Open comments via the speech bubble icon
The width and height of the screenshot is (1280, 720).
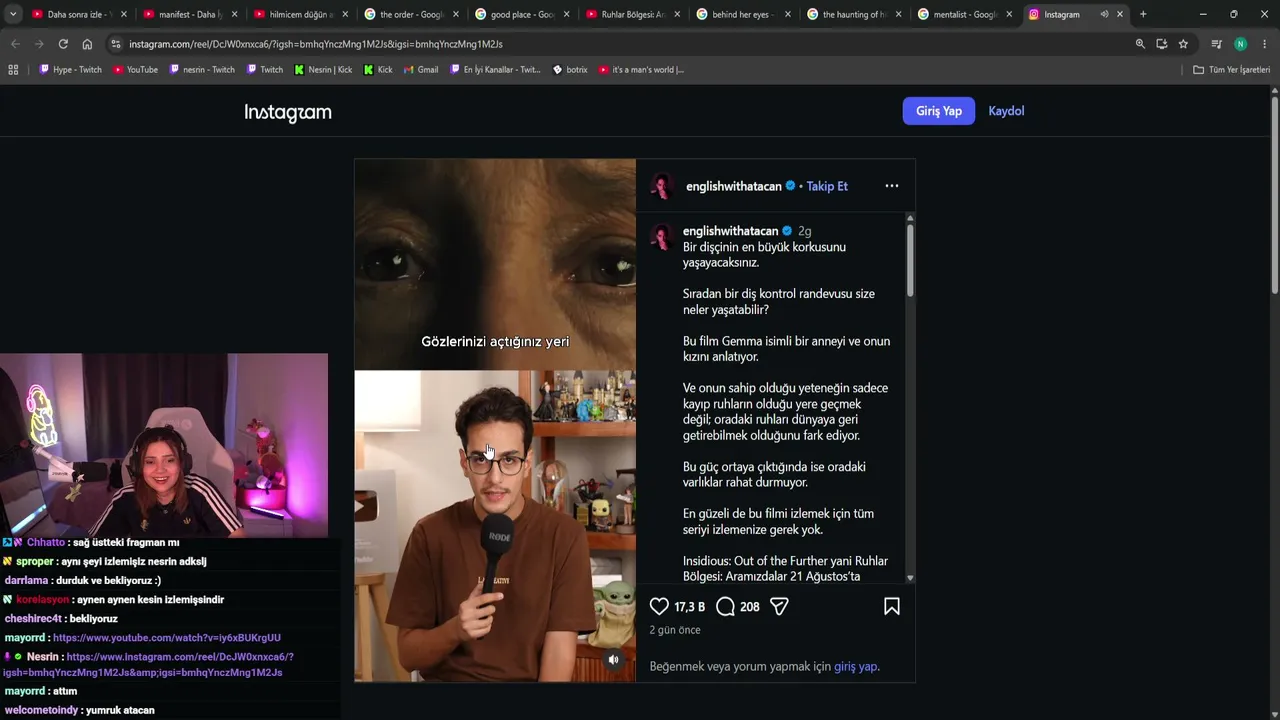726,606
